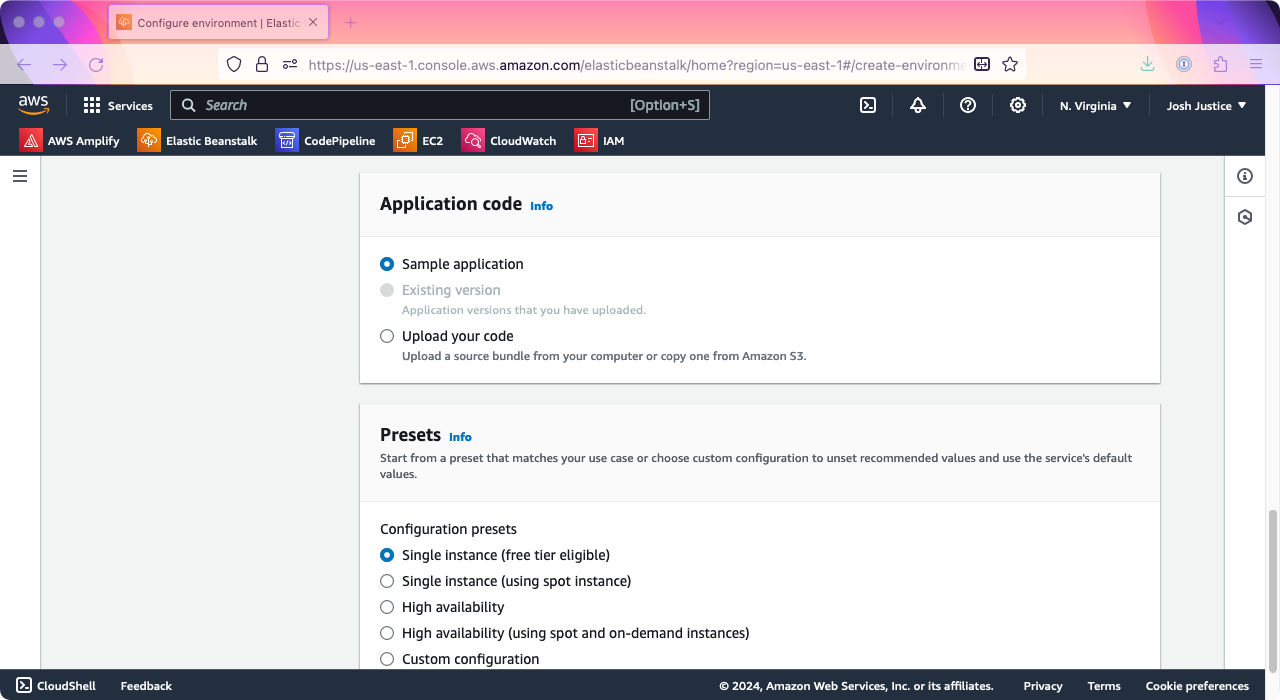
Task: List all tabs dropdown arrow
Action: point(1220,22)
